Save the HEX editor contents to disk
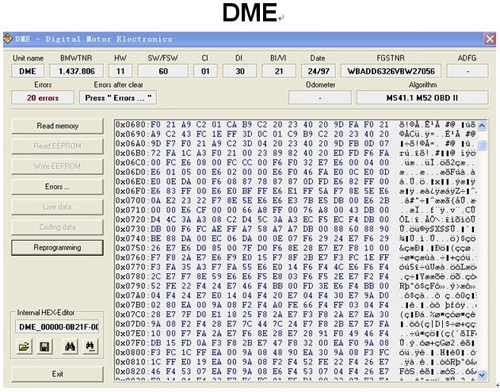Viewport: 500px width, 392px height. click(x=45, y=347)
